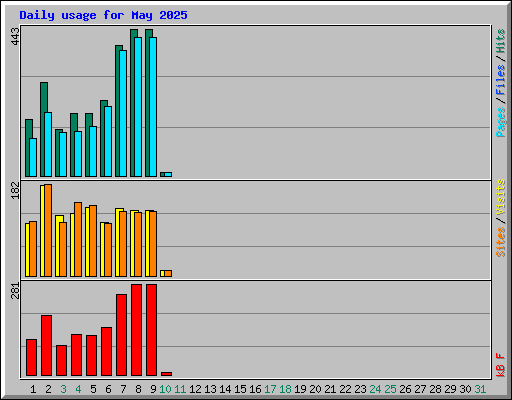
Task: Click day label '7' on the x-axis
Action: [123, 389]
